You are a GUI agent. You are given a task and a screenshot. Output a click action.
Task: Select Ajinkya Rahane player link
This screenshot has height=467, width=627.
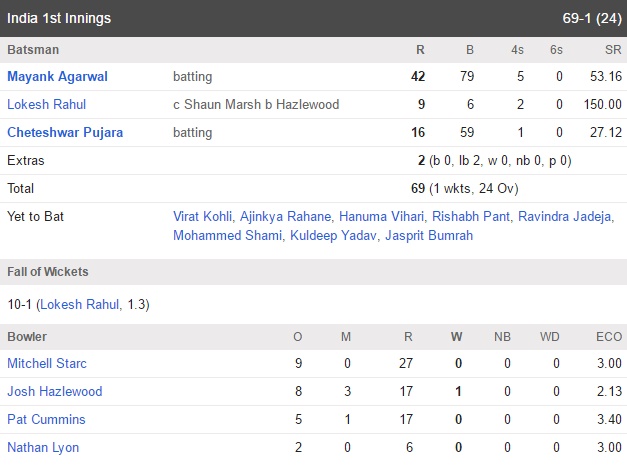(x=286, y=216)
